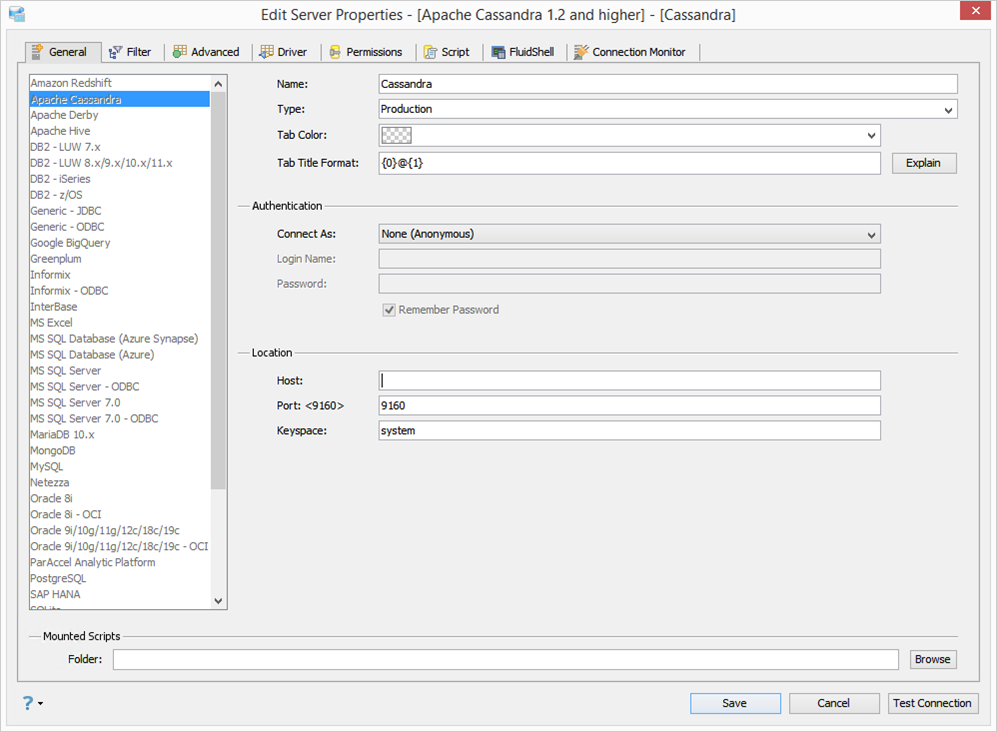Open the Tab Color dropdown arrow
This screenshot has width=997, height=732.
[871, 136]
